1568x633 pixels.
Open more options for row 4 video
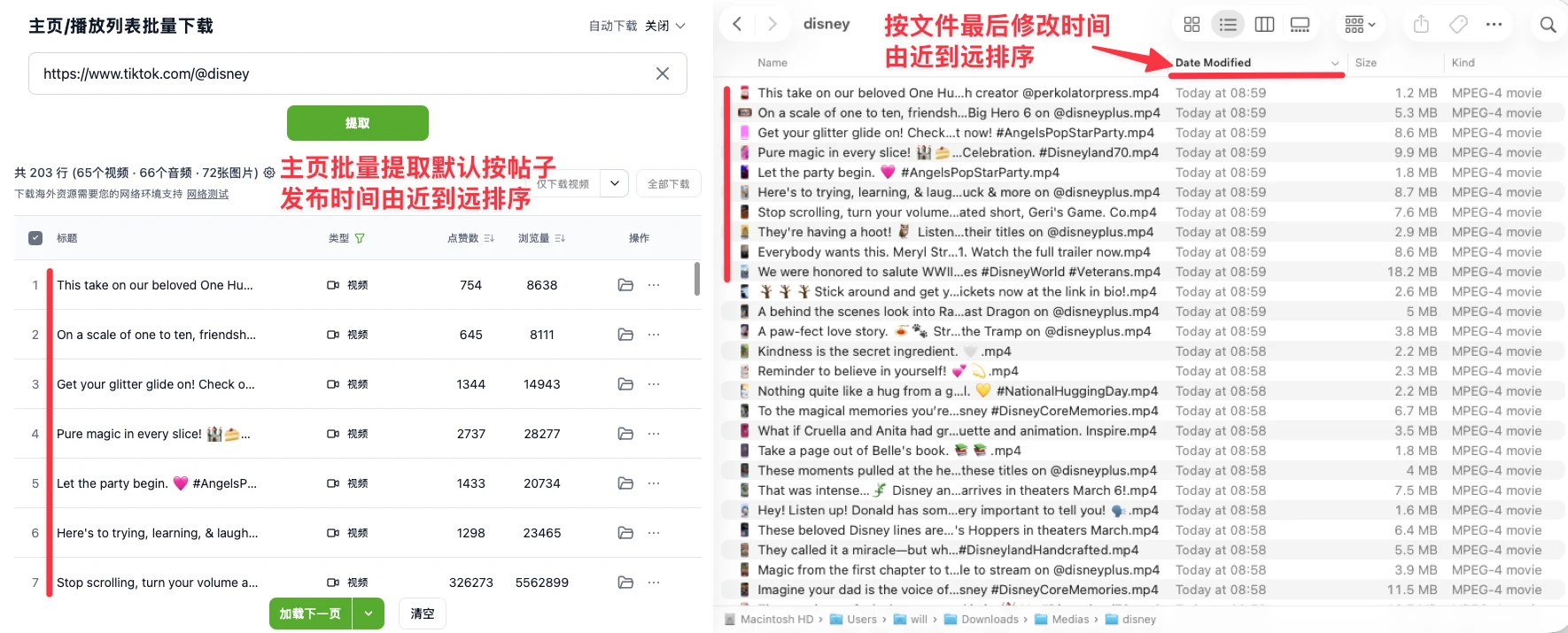654,434
